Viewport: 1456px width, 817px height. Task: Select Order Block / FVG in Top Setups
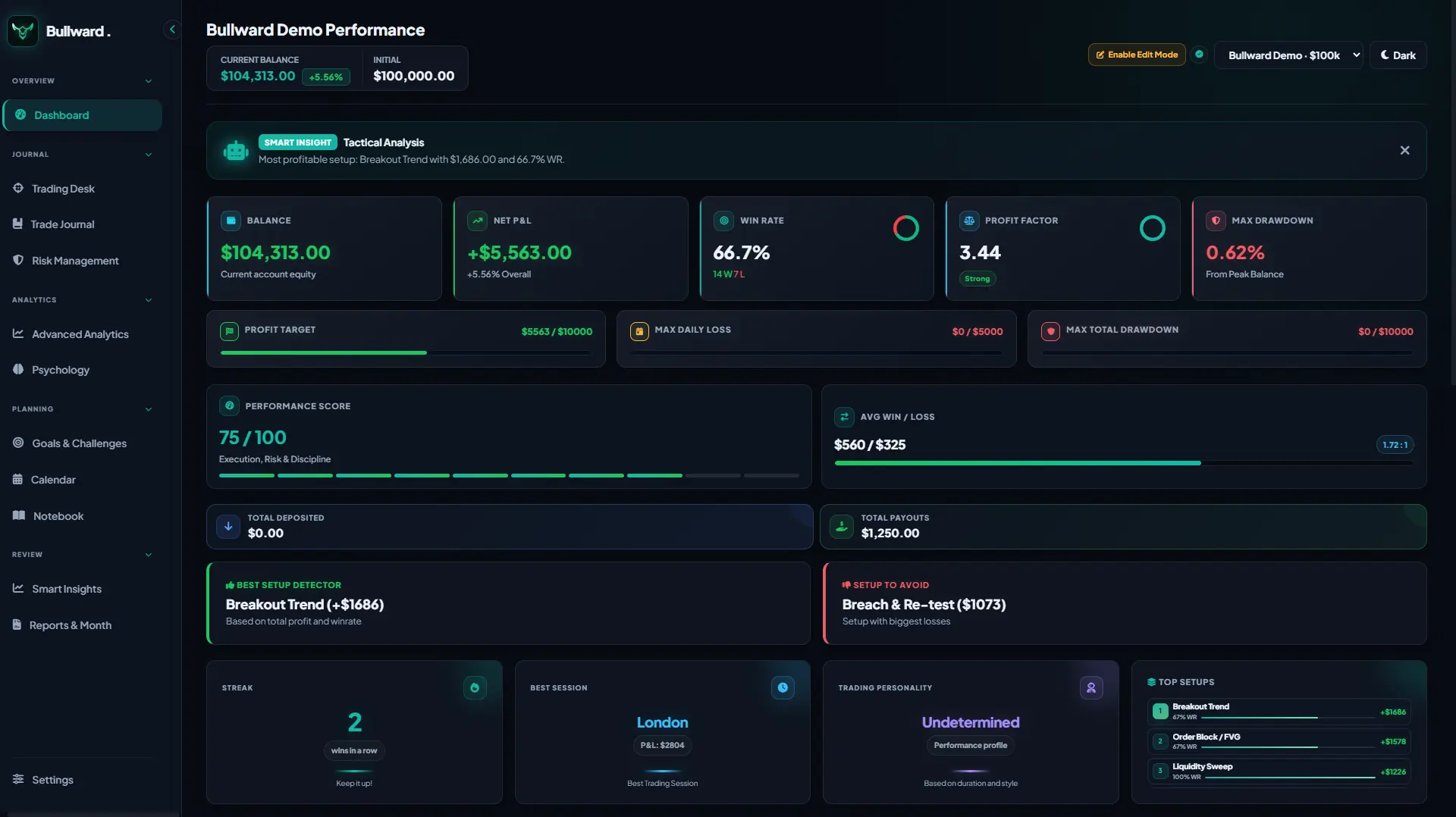click(1279, 741)
